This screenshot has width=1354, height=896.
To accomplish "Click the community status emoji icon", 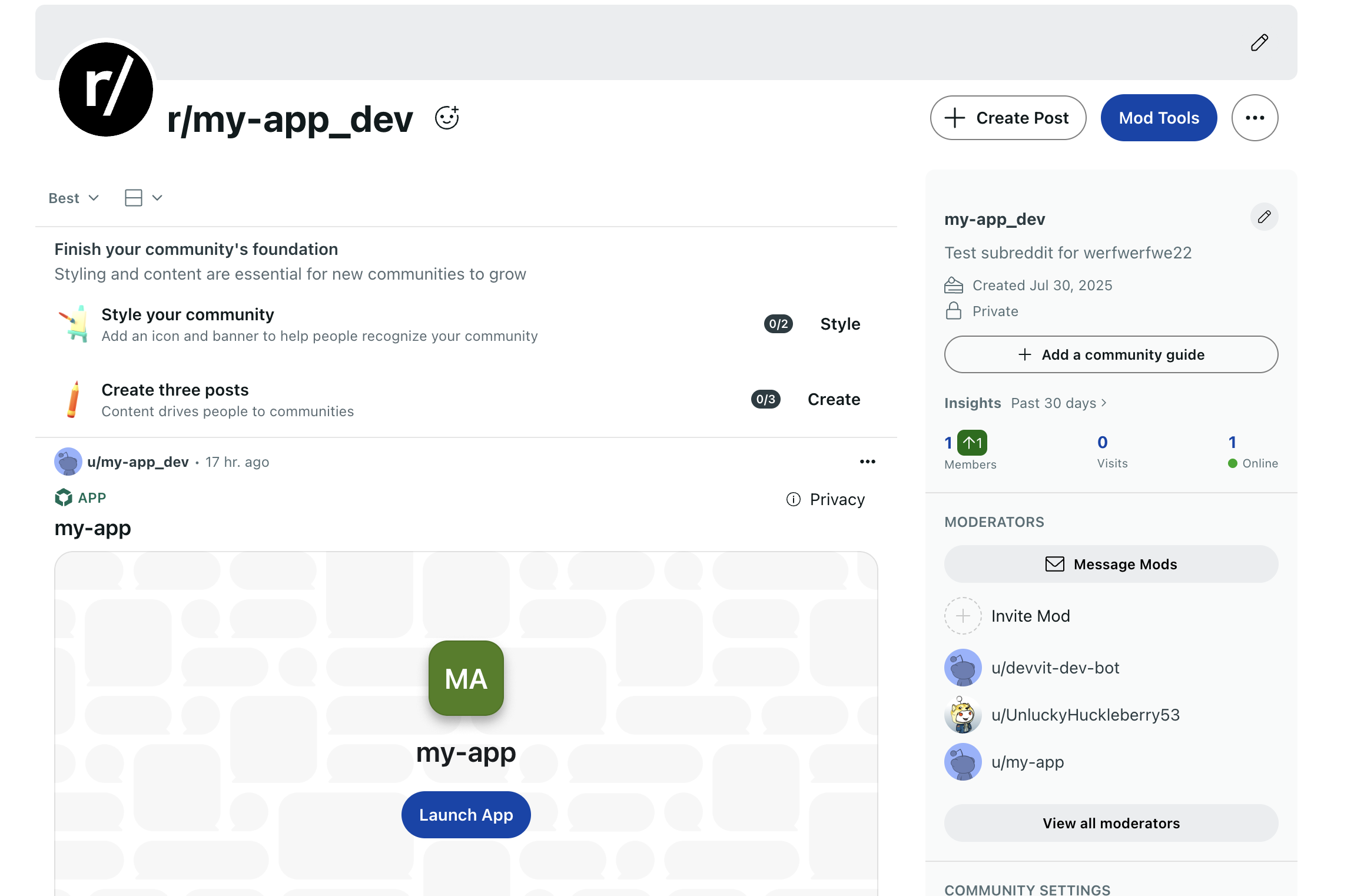I will point(447,118).
